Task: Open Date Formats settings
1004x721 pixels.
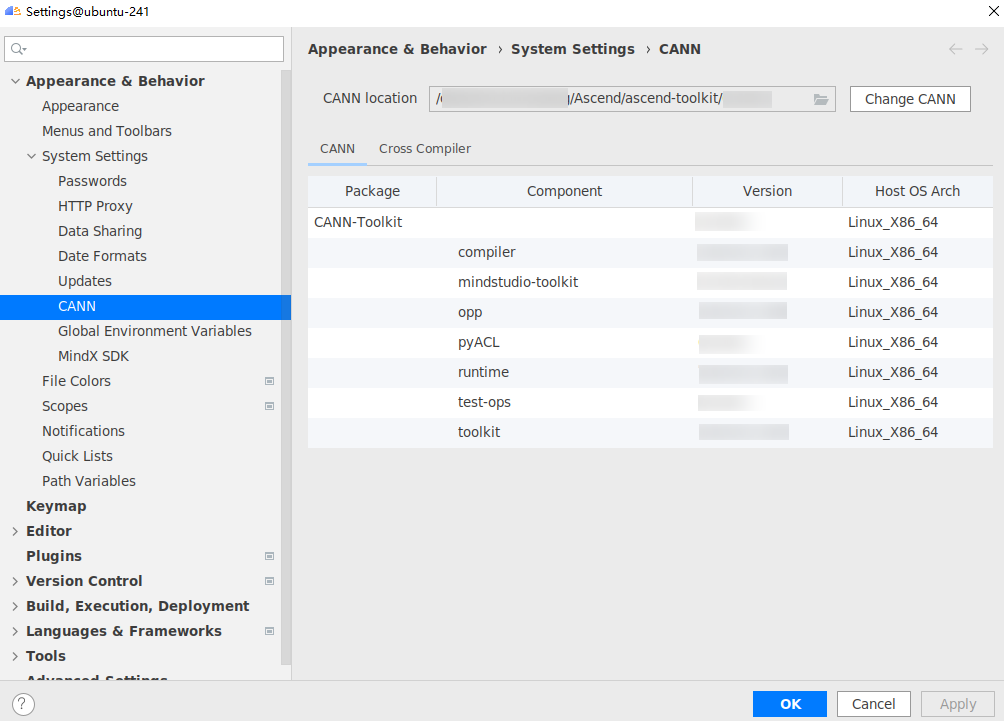Action: (x=102, y=256)
